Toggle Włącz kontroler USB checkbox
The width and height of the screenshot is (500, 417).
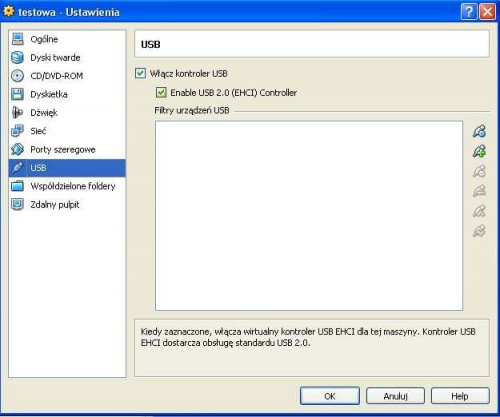pos(140,73)
